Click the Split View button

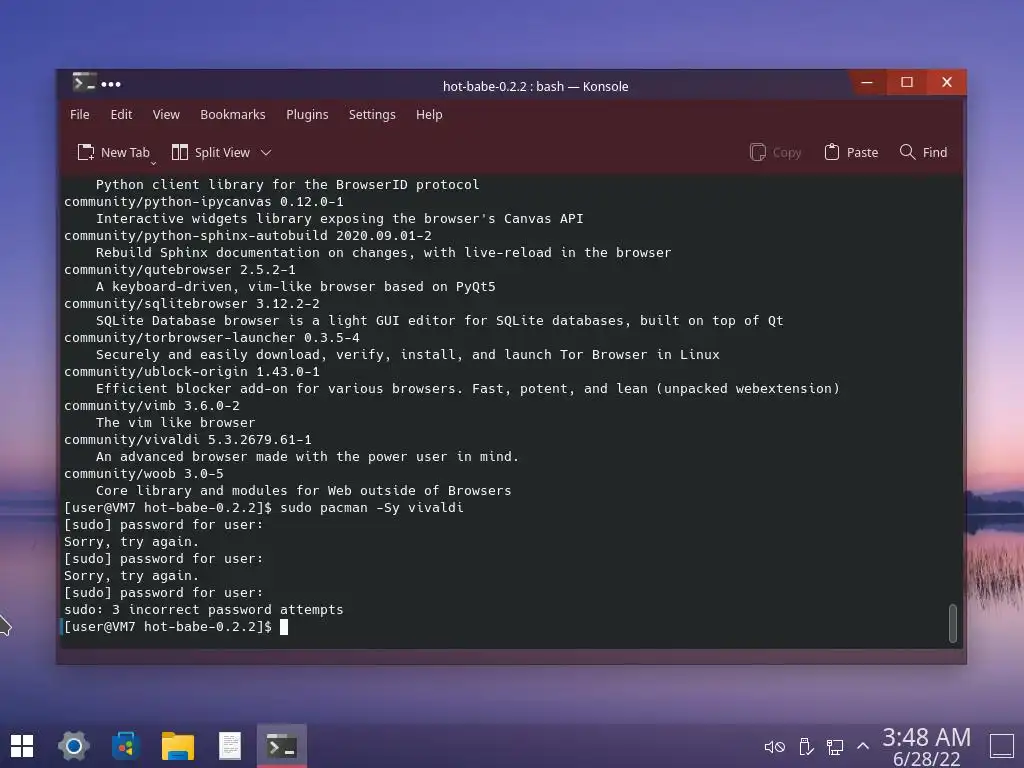pyautogui.click(x=210, y=152)
